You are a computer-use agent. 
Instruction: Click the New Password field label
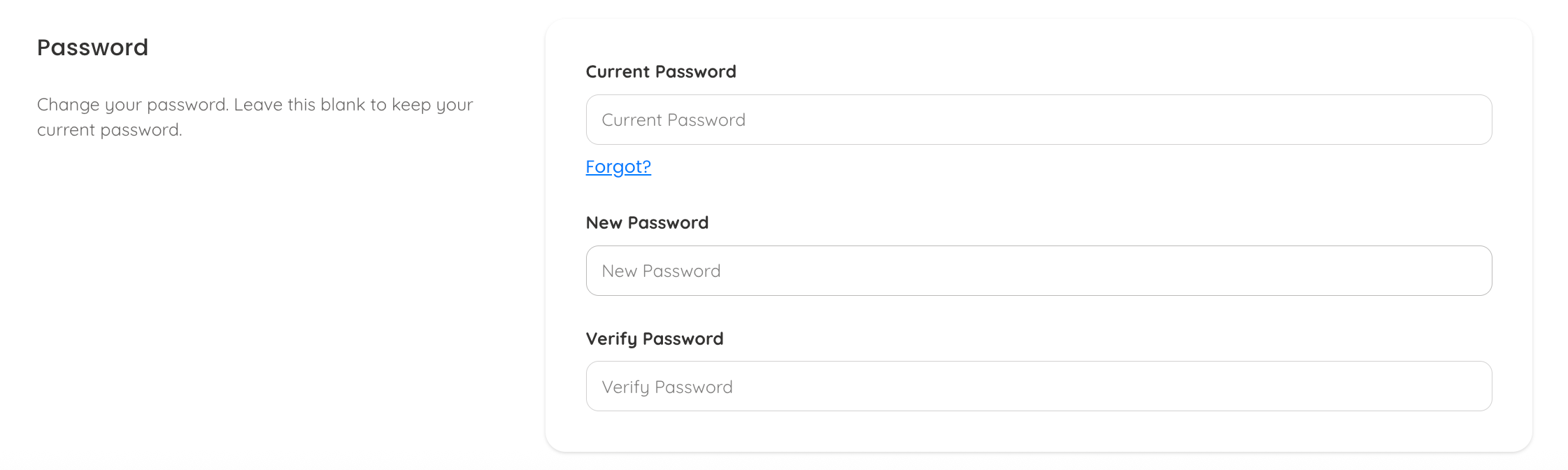pyautogui.click(x=647, y=223)
